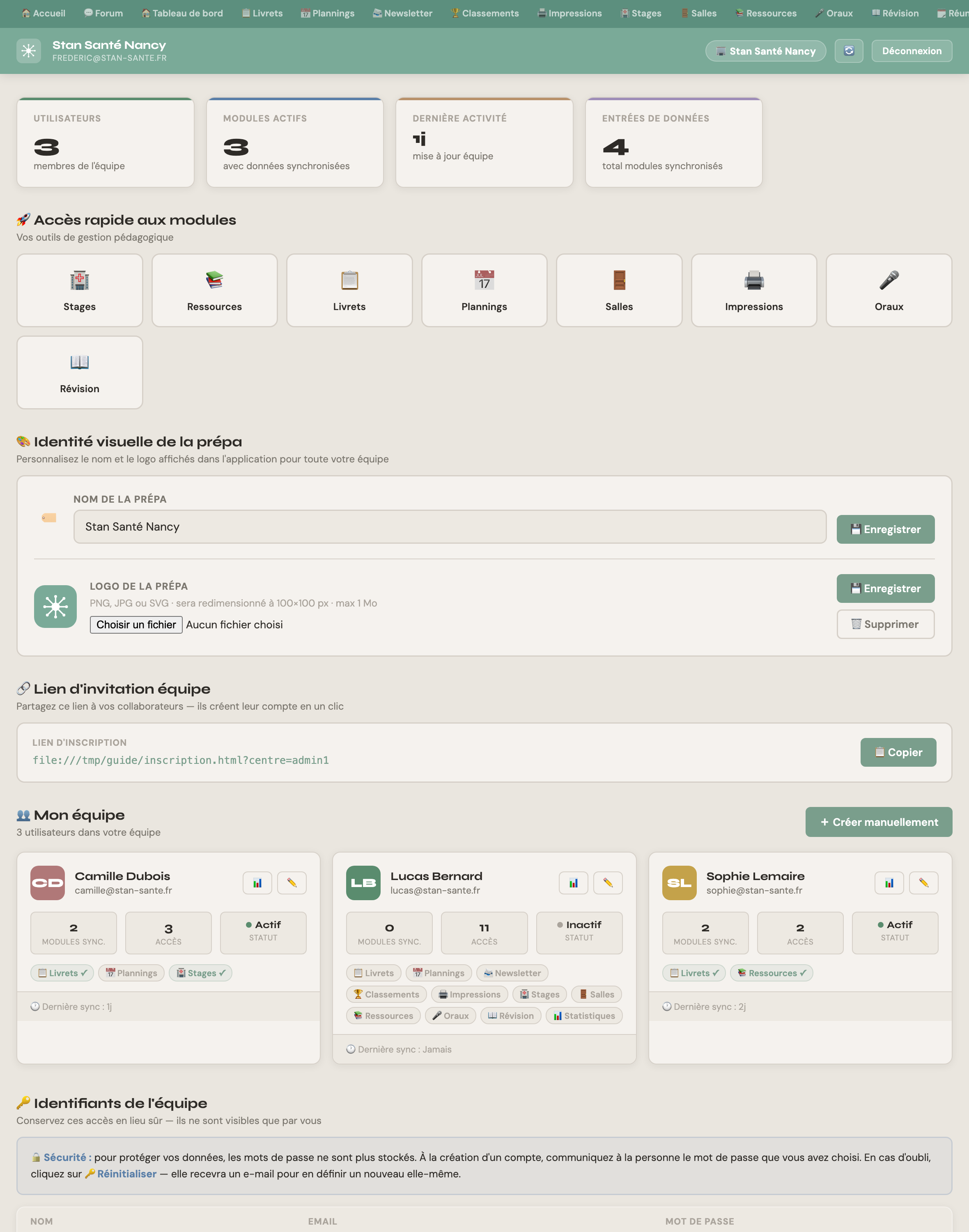Viewport: 969px width, 1232px height.
Task: Open Ressources in top navigation bar
Action: pyautogui.click(x=766, y=13)
